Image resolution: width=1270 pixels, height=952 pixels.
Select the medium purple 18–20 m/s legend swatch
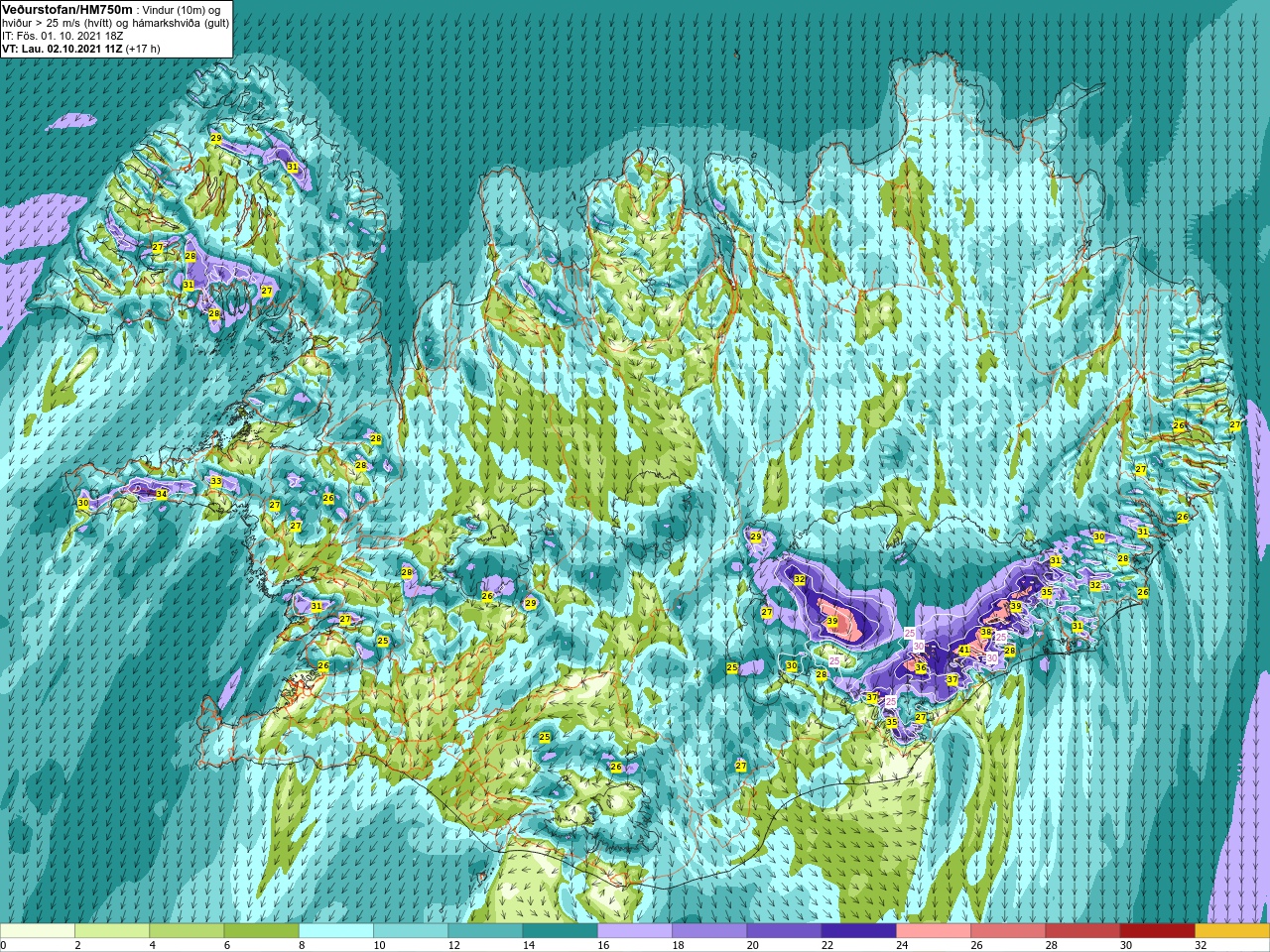coord(709,931)
